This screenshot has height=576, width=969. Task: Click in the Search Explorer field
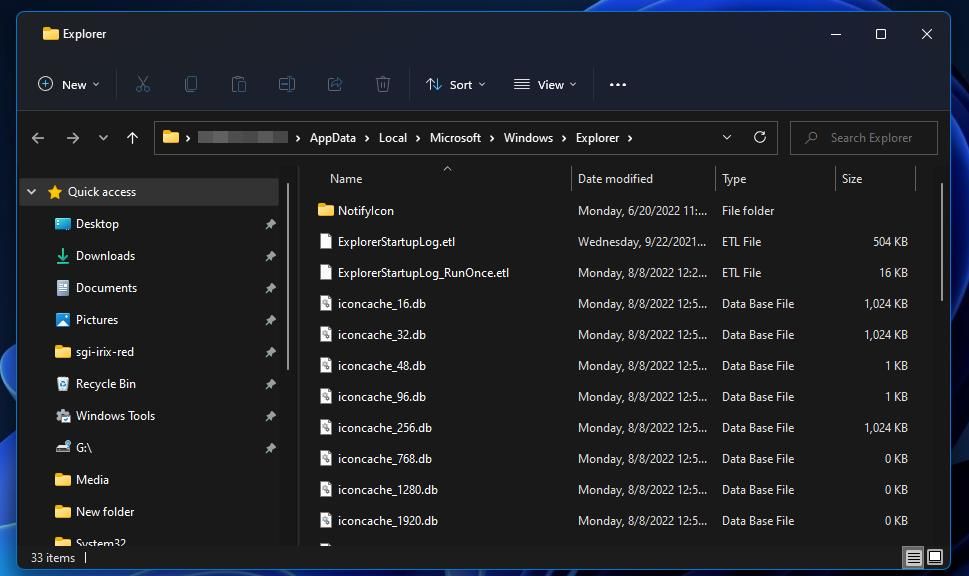(864, 138)
